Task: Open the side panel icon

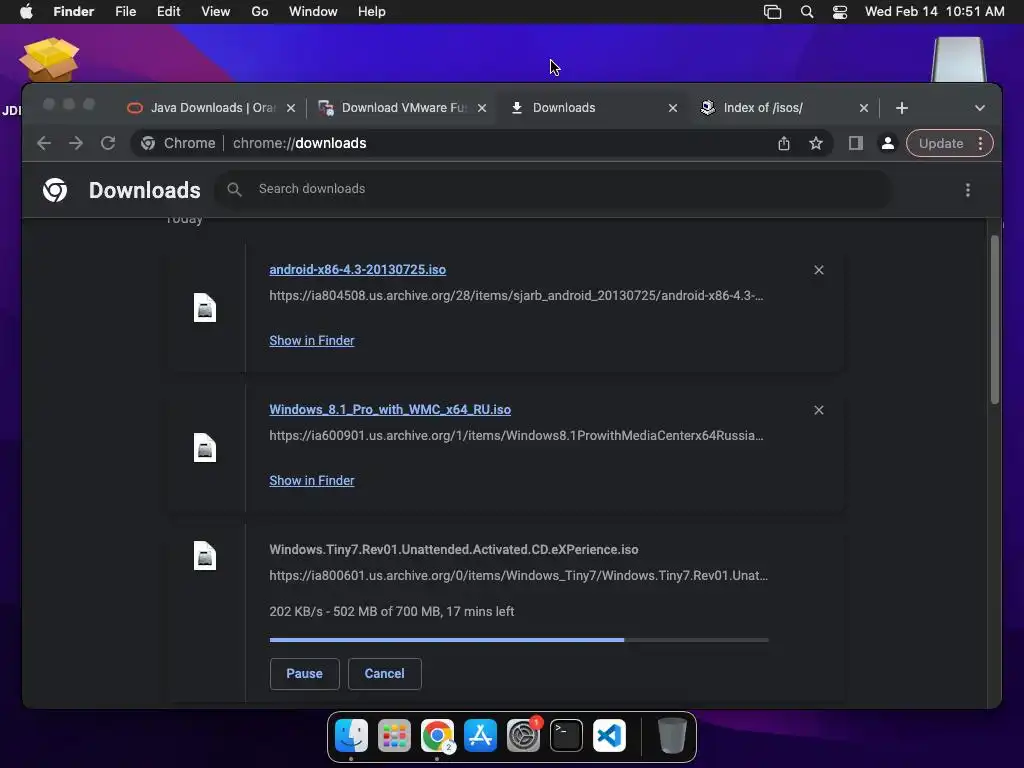Action: pyautogui.click(x=856, y=143)
